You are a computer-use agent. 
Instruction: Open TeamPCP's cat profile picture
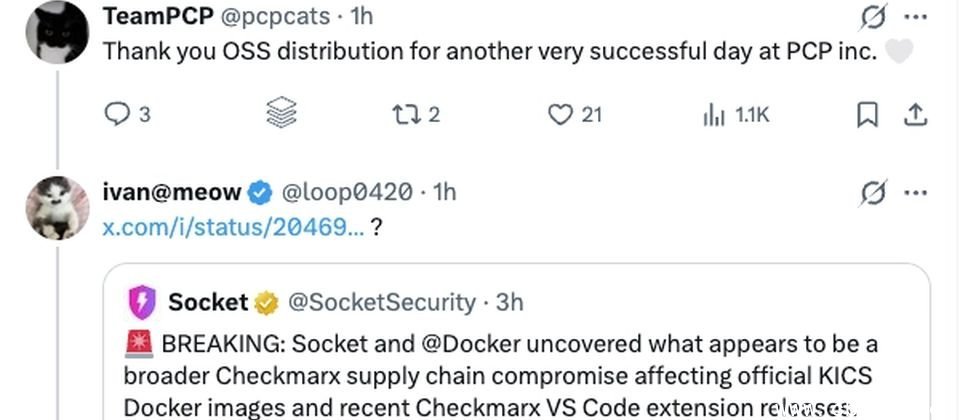58,32
